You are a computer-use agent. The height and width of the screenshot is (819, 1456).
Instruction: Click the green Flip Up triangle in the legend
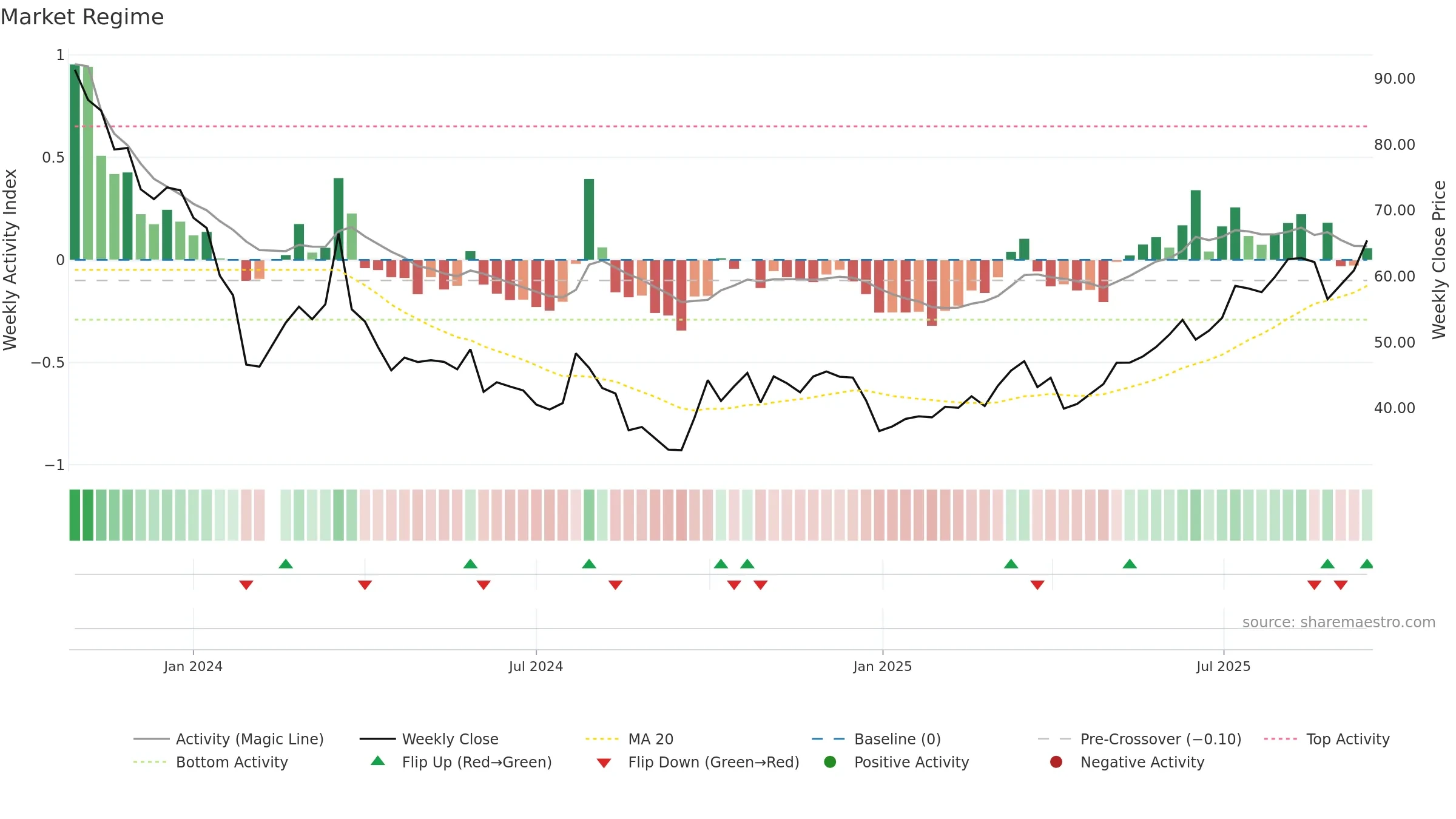pos(378,761)
